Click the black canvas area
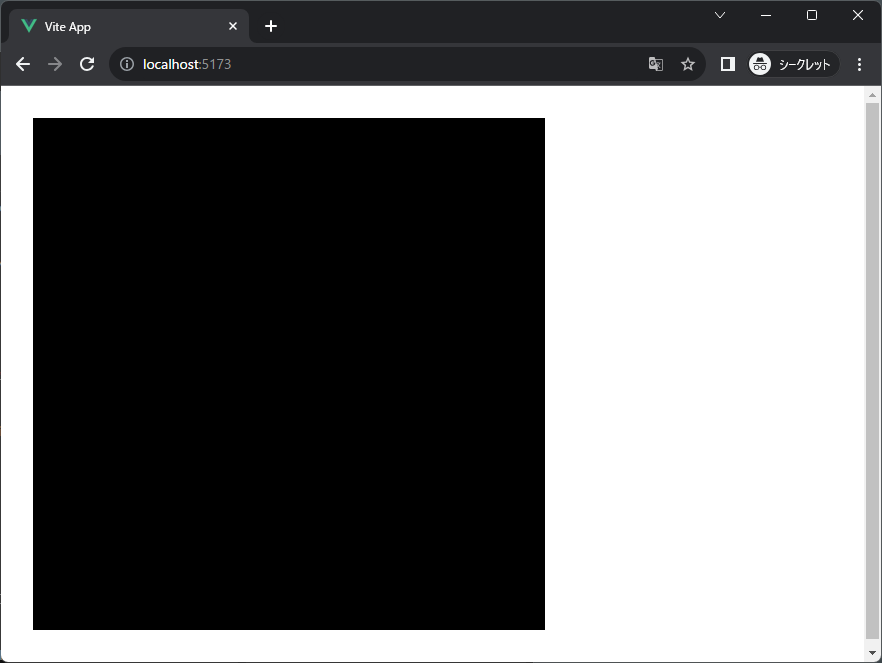882x663 pixels. tap(289, 373)
